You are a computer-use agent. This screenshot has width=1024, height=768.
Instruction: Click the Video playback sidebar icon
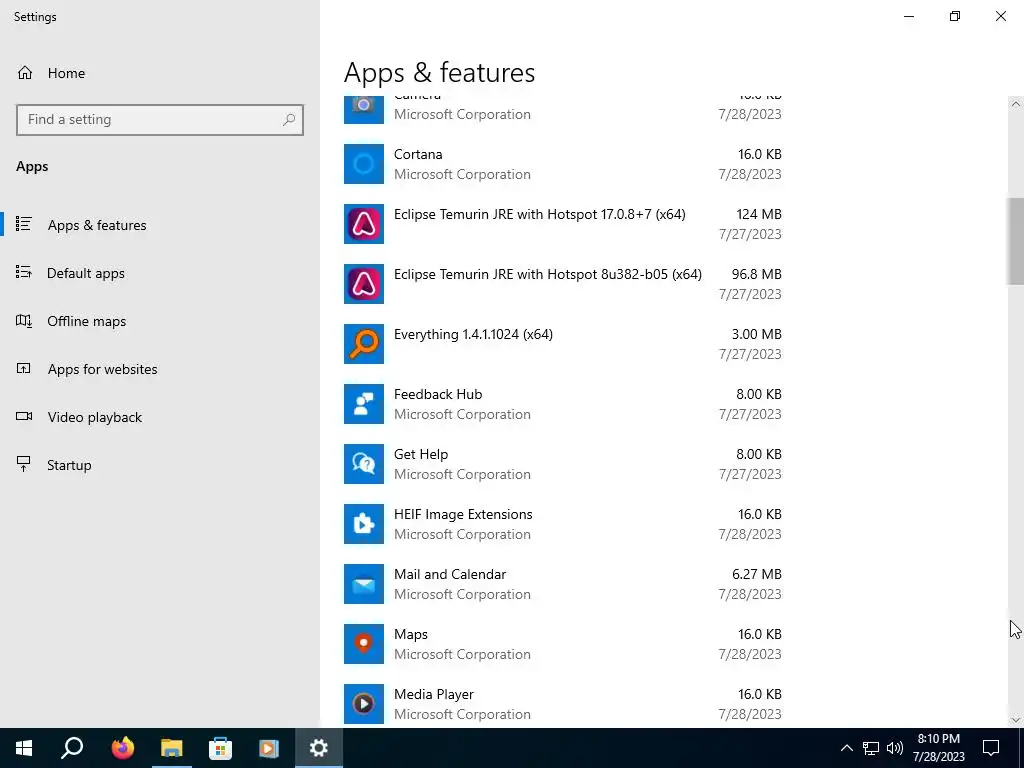[24, 416]
